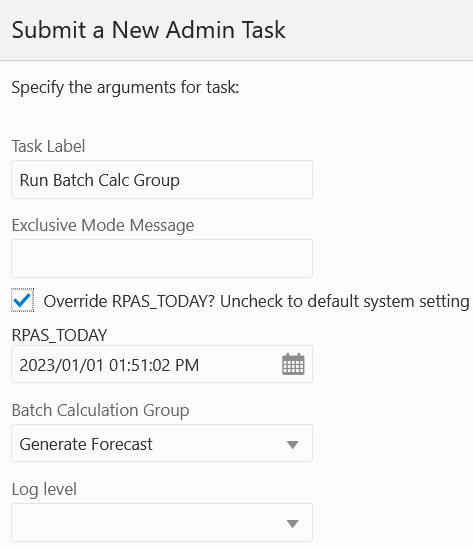This screenshot has height=549, width=473.
Task: Focus the Exclusive Mode Message text box
Action: (162, 258)
